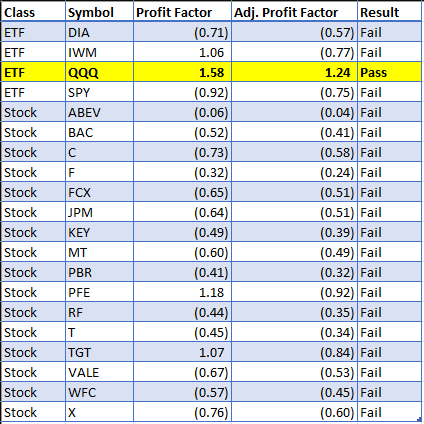Click the Profit Factor header cell
This screenshot has height=424, width=424.
click(x=182, y=12)
